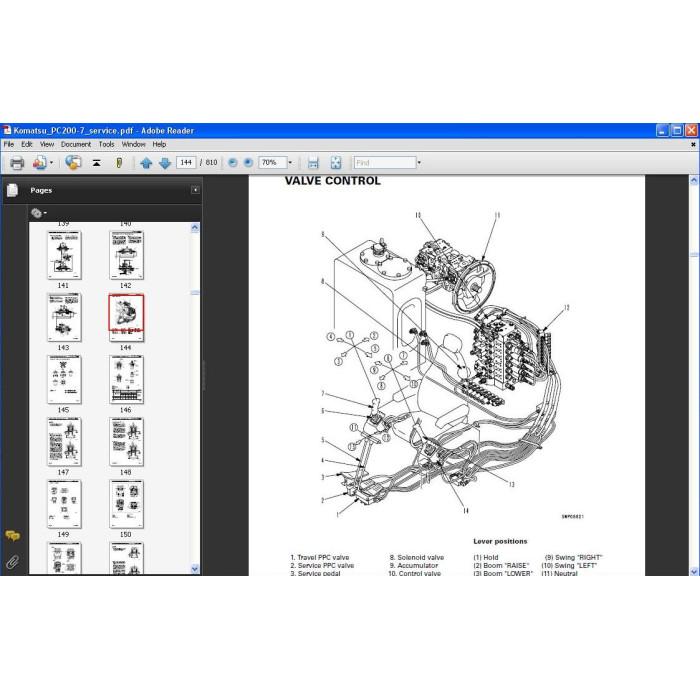Click the highlighter pen icon
The width and height of the screenshot is (700, 700).
[119, 163]
